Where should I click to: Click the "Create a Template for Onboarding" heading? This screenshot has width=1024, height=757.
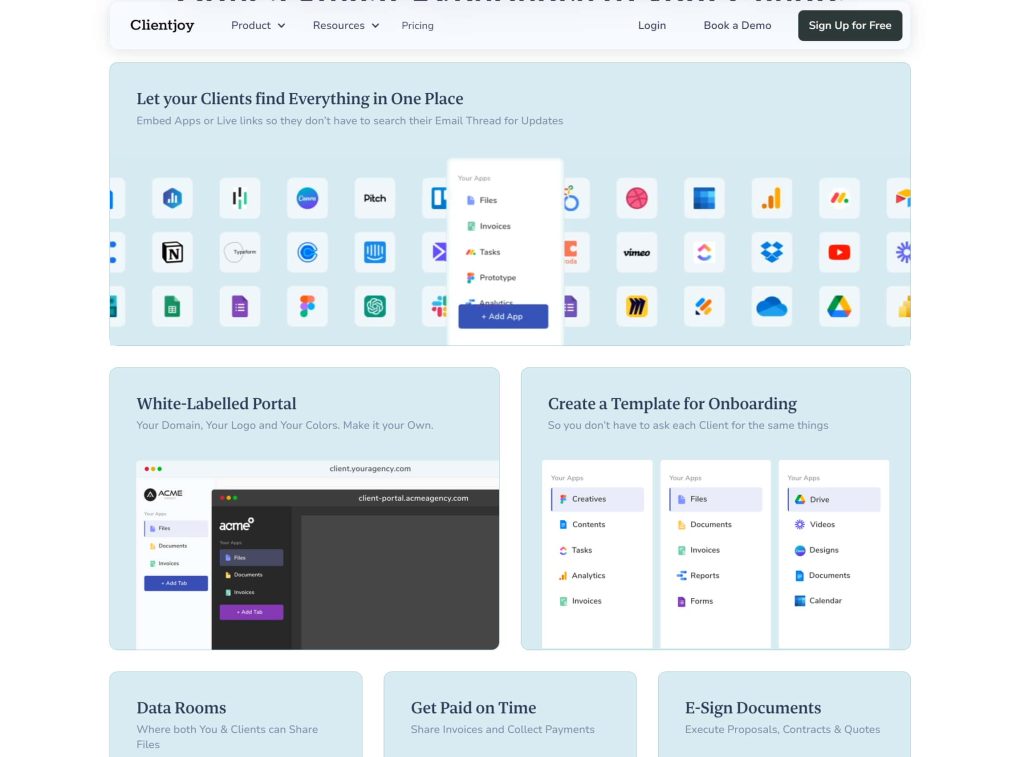pyautogui.click(x=672, y=404)
